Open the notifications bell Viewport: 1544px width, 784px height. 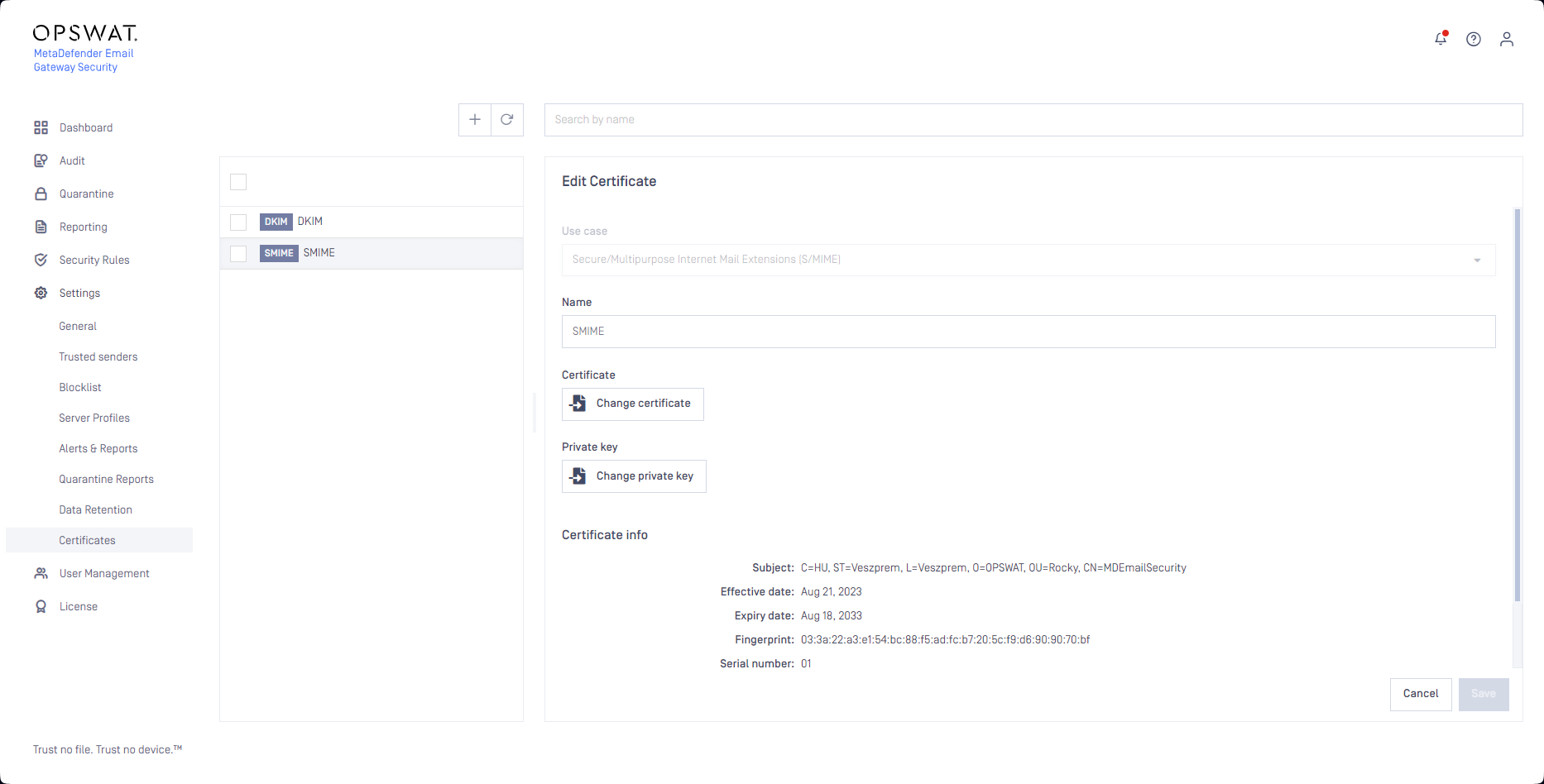pyautogui.click(x=1441, y=39)
